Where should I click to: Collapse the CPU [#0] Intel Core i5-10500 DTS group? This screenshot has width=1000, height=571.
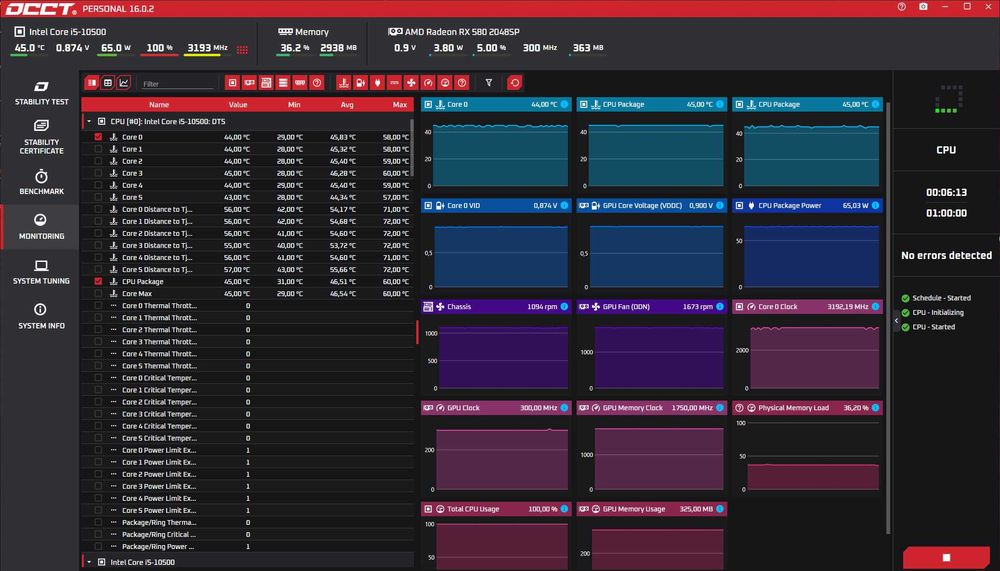89,121
